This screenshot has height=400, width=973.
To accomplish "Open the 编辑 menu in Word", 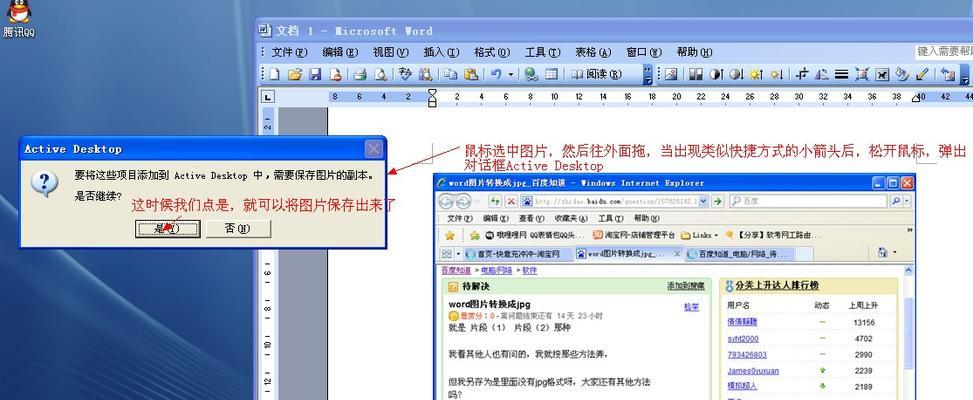I will click(341, 52).
